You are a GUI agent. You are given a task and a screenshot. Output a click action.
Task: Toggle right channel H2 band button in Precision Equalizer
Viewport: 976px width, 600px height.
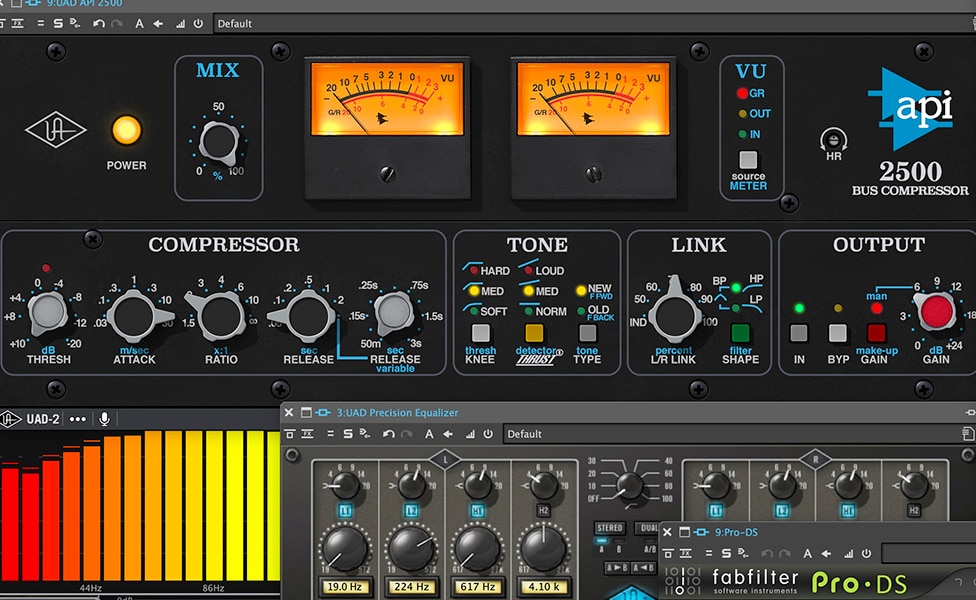point(914,511)
